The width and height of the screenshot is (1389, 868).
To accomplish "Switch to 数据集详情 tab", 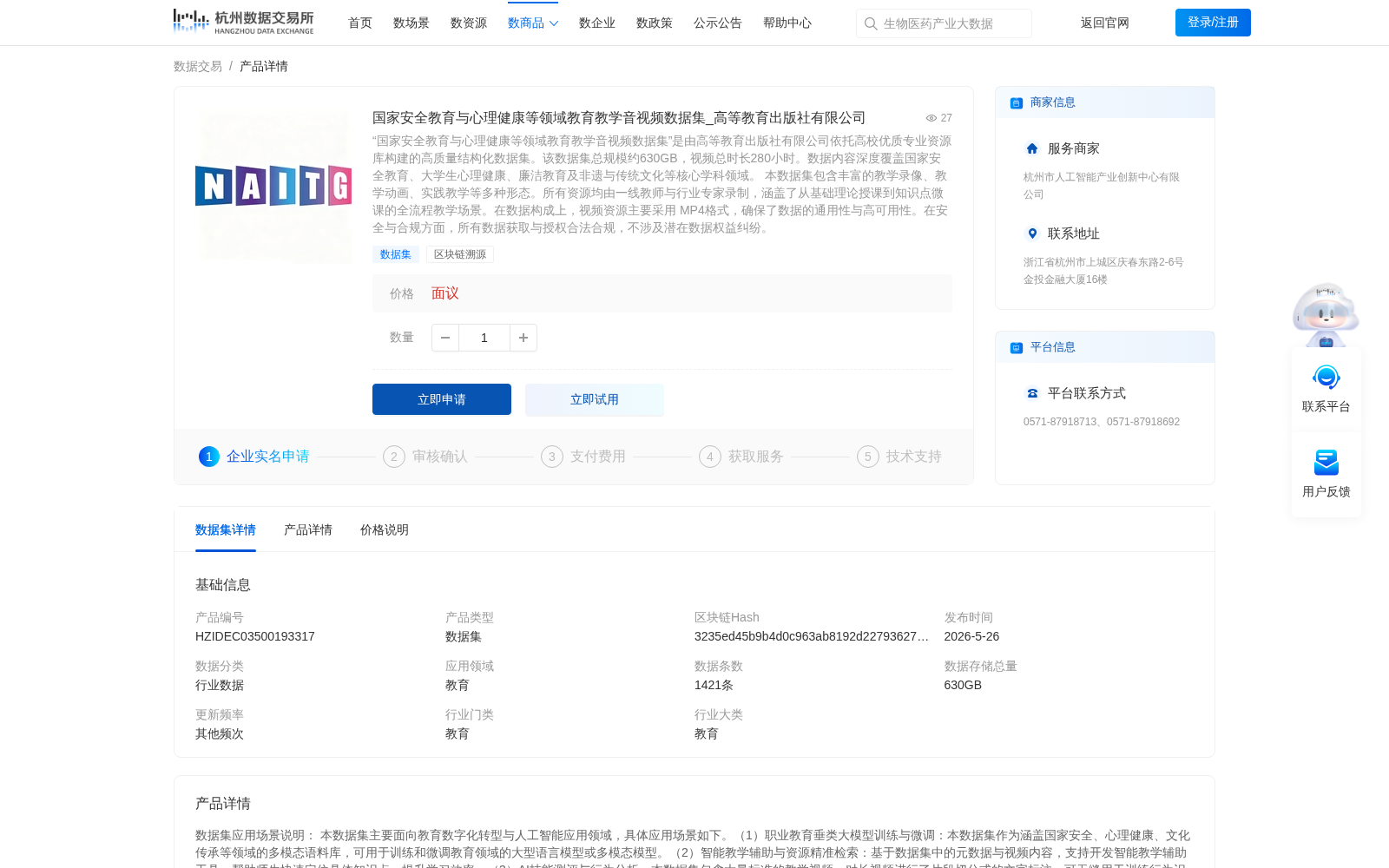I will tap(226, 529).
